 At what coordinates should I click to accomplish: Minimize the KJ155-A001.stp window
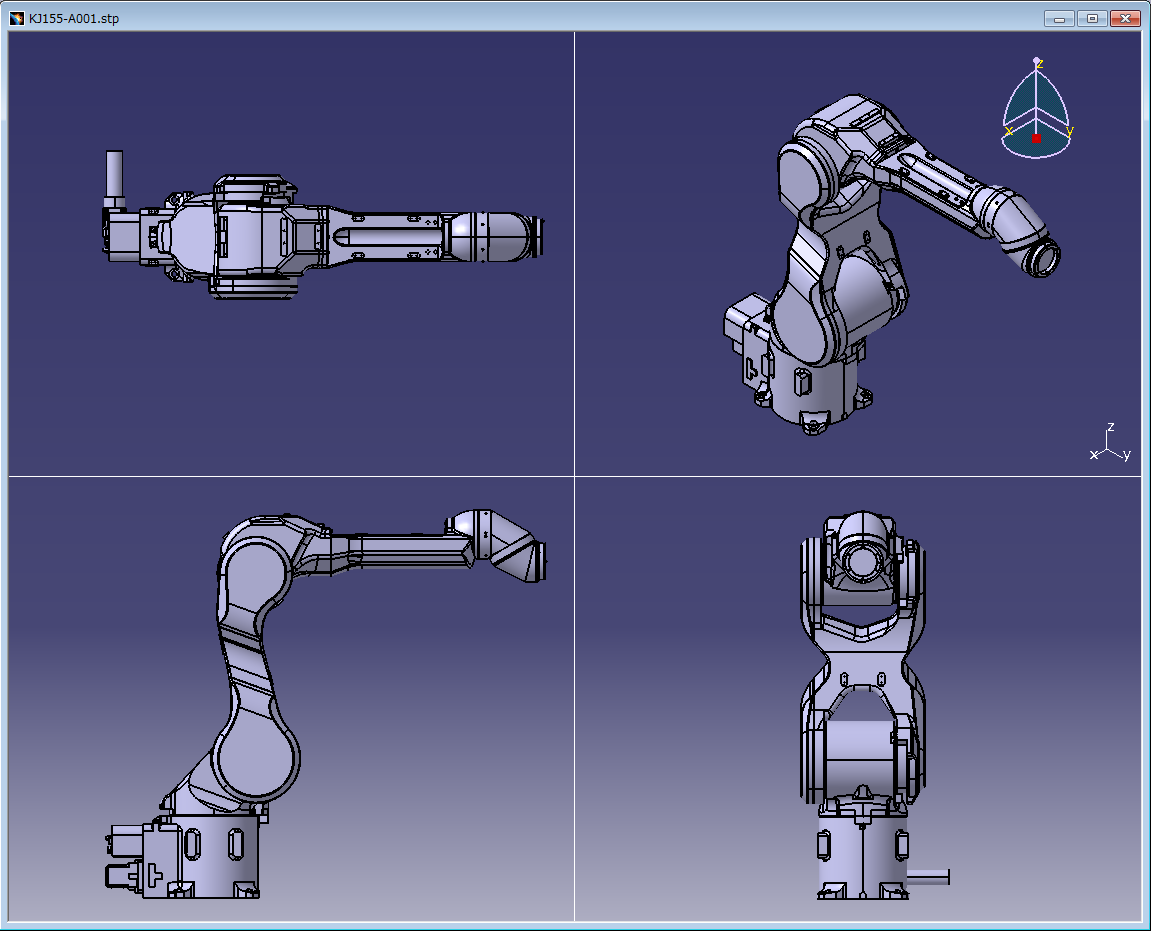pyautogui.click(x=1059, y=18)
